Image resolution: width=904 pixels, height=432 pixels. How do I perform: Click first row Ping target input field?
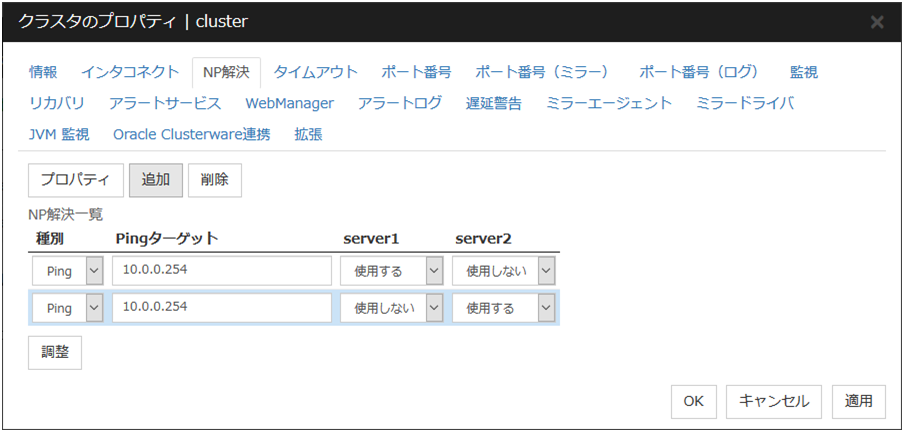[221, 271]
